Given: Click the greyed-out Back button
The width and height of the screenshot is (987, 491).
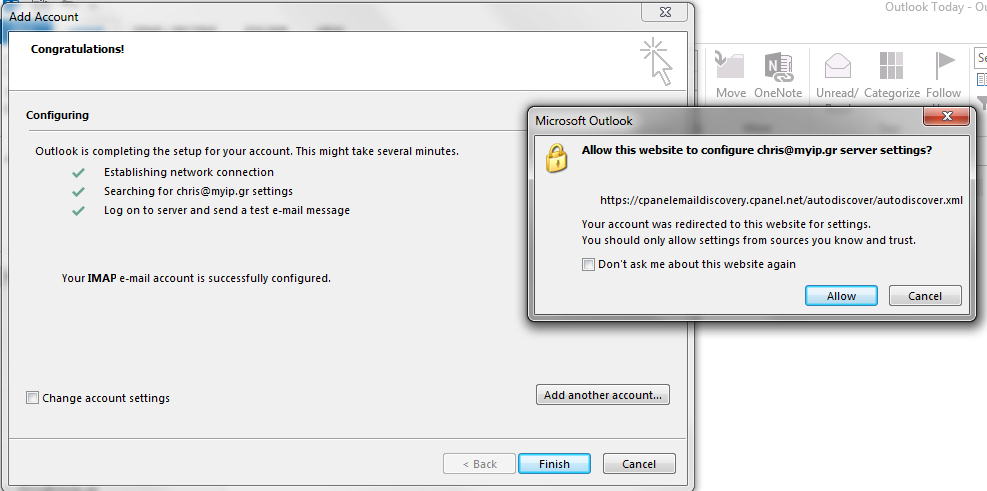Looking at the screenshot, I should click(479, 464).
